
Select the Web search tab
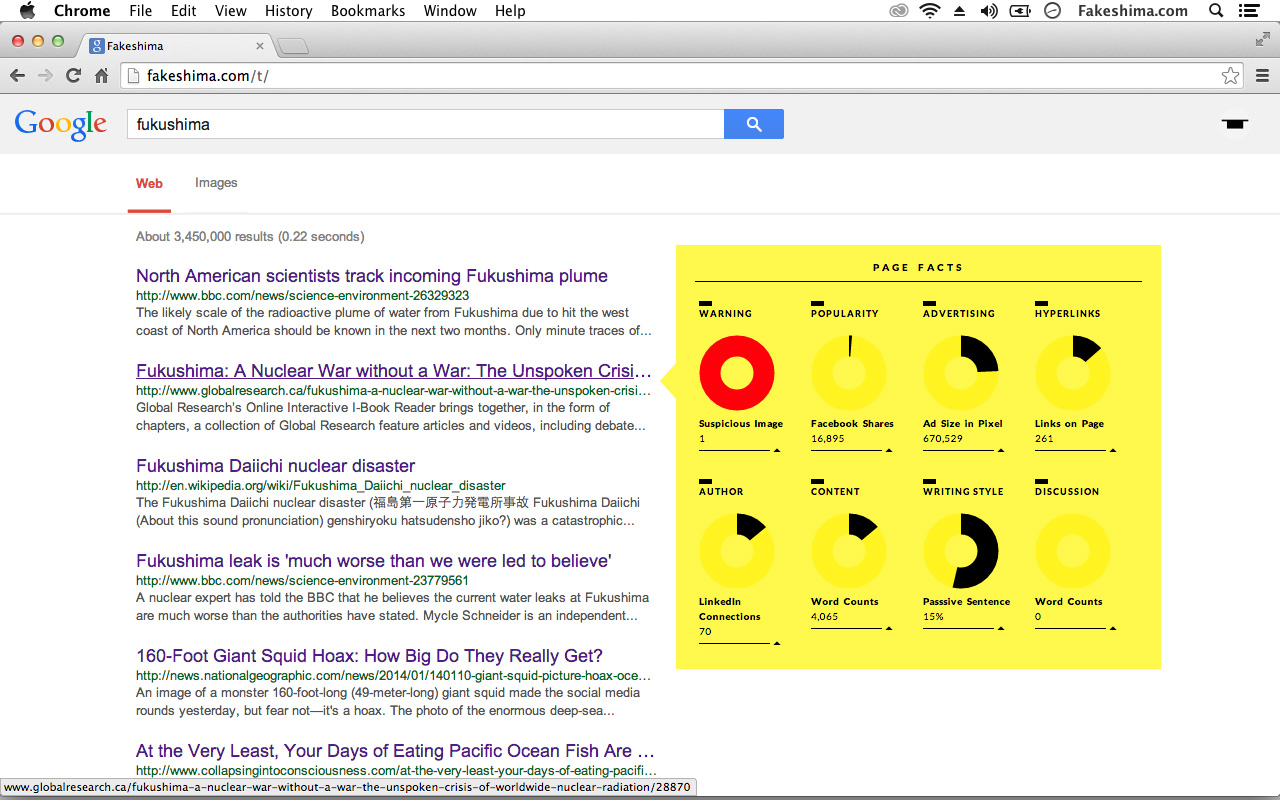click(x=149, y=183)
